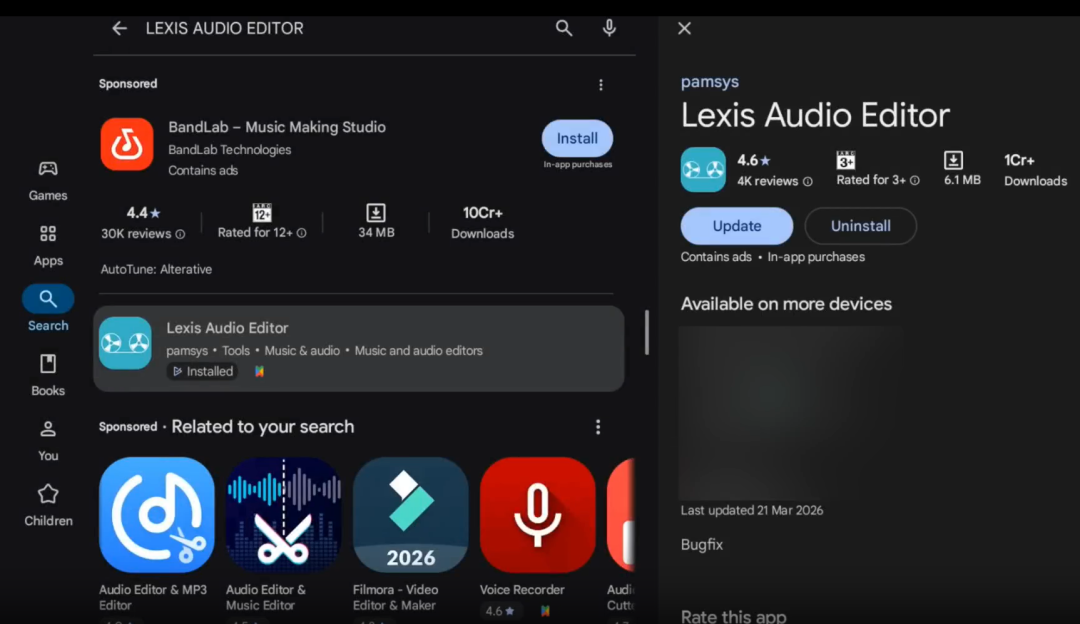The height and width of the screenshot is (624, 1080).
Task: Click the 10Cr+ Downloads text
Action: tap(482, 222)
